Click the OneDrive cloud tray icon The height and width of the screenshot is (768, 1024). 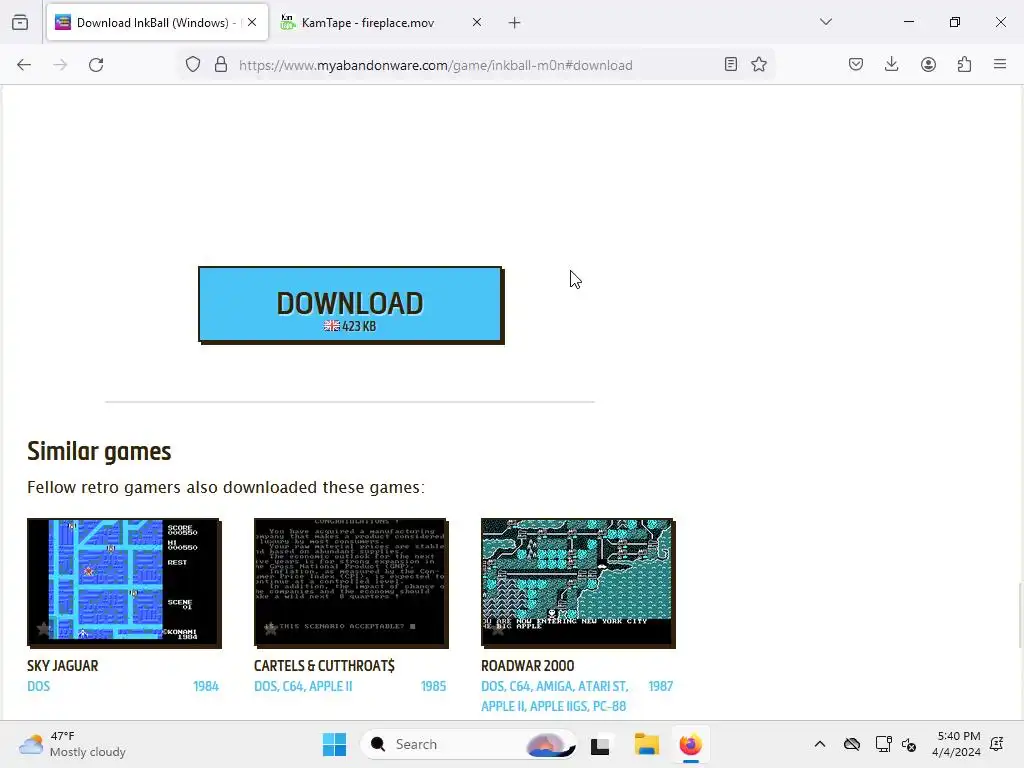pos(852,744)
